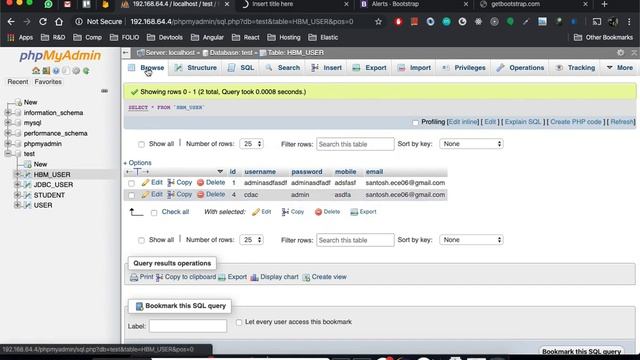The image size is (640, 360).
Task: Expand the + Options link
Action: click(x=138, y=163)
